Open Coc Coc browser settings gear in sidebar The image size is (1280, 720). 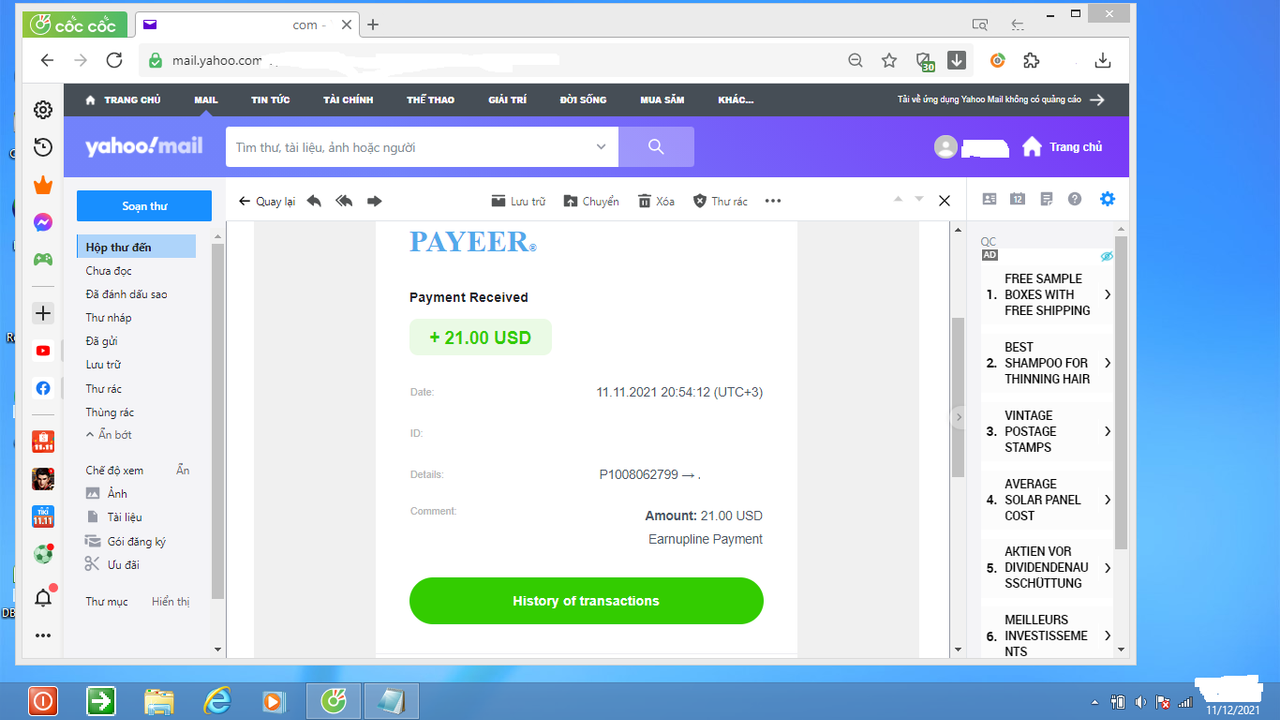[43, 110]
